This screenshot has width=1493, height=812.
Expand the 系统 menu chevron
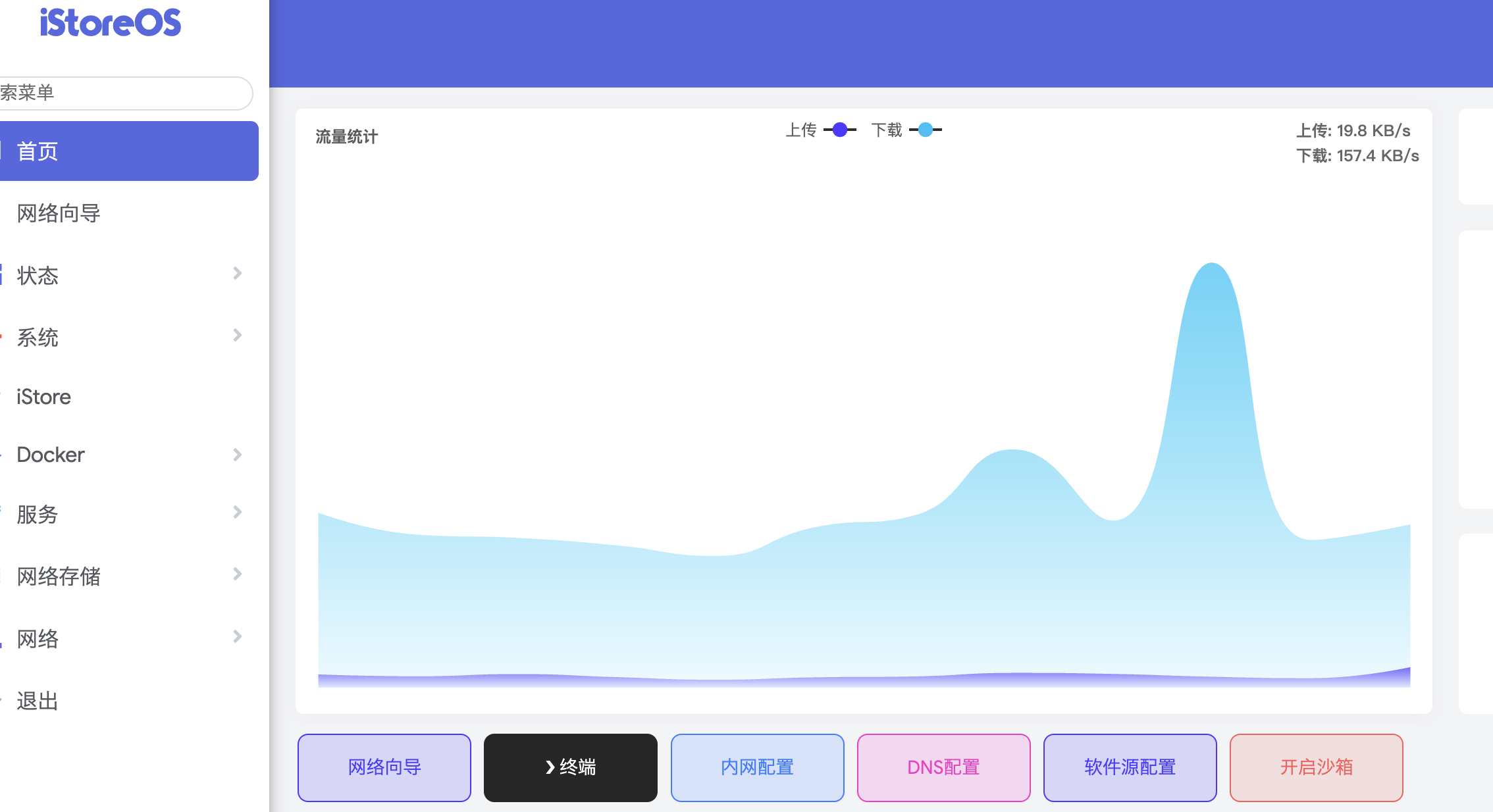click(238, 335)
